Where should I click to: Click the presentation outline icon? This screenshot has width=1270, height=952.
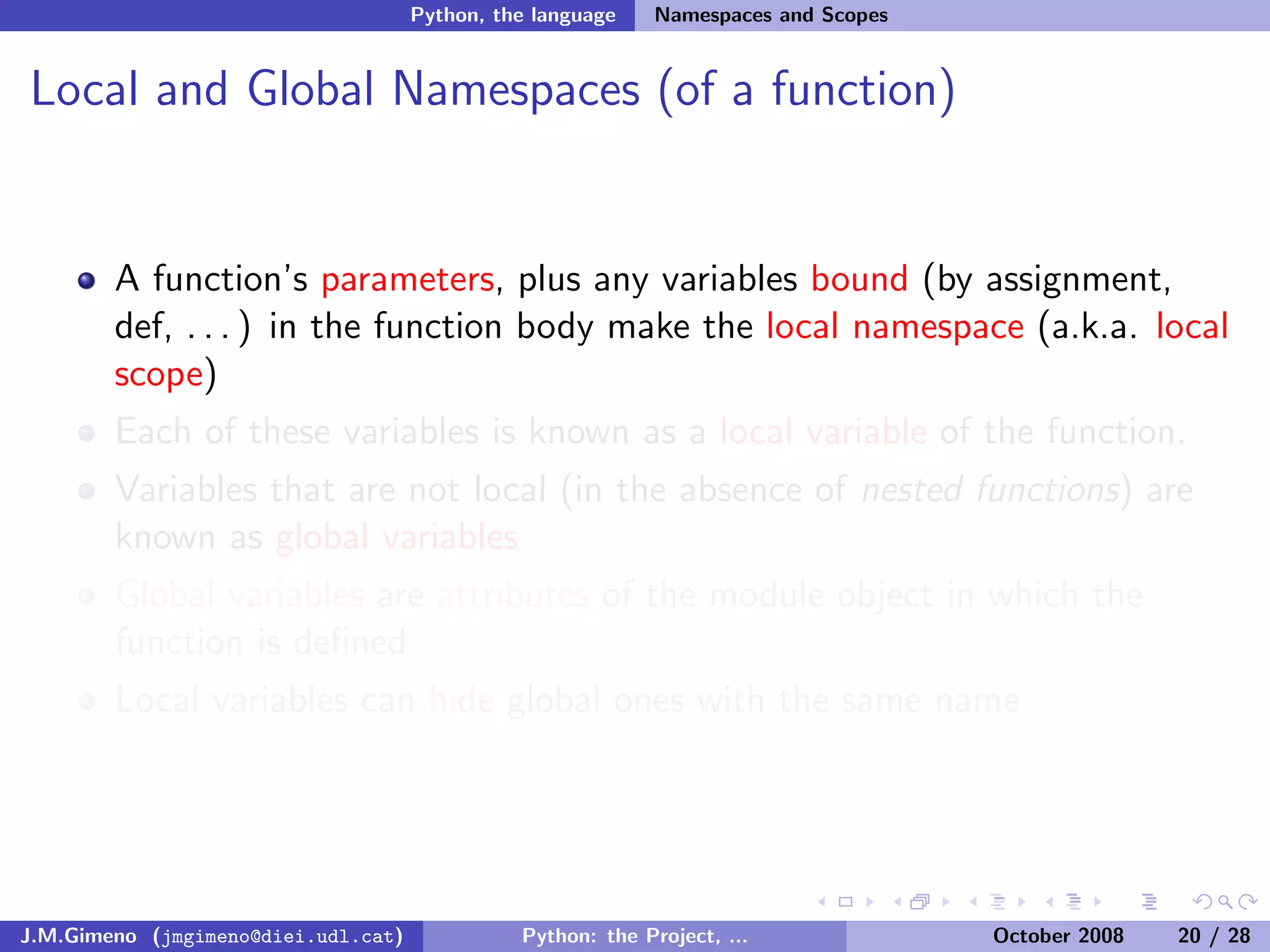[1149, 902]
